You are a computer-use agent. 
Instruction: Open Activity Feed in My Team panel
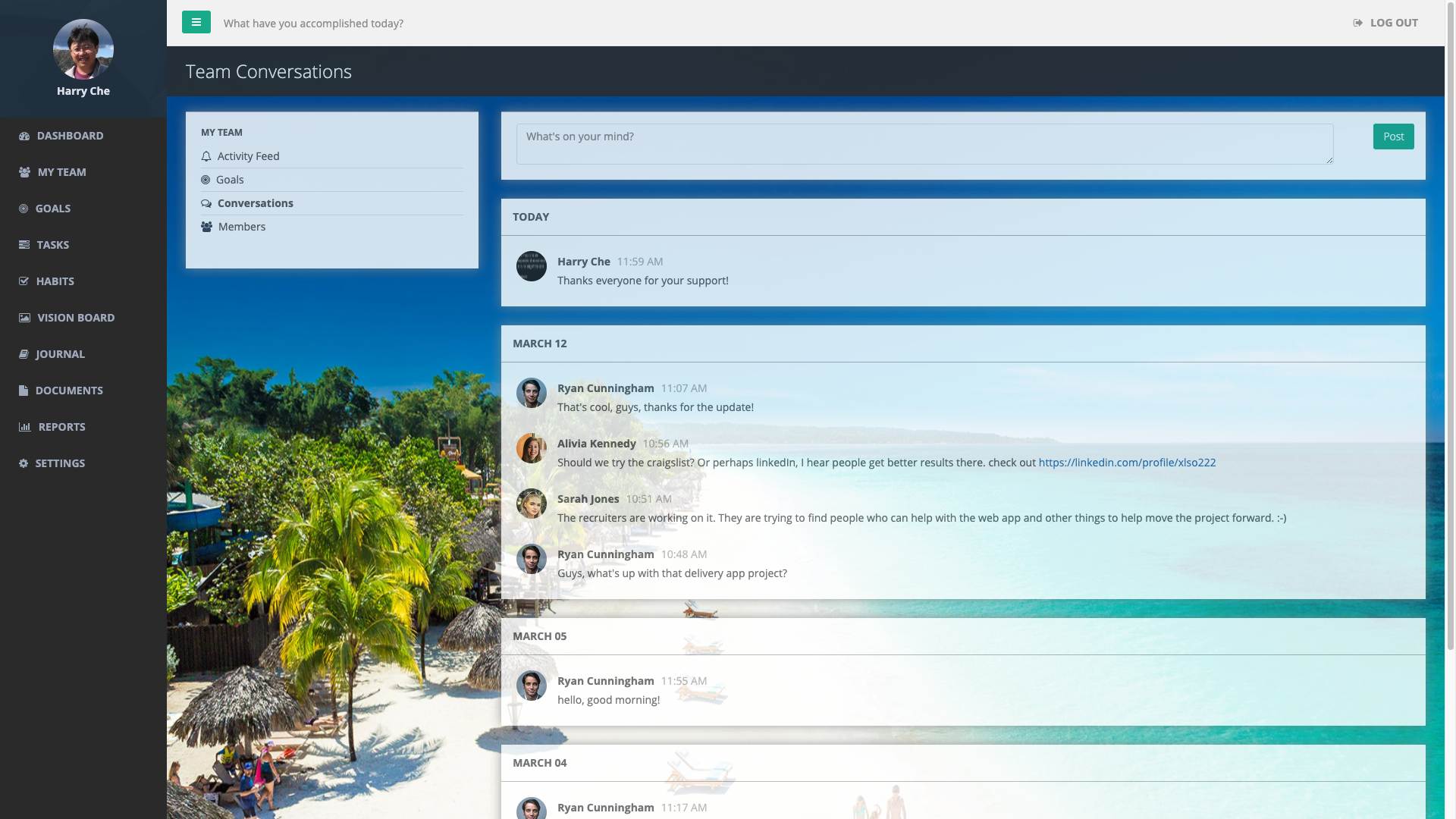(248, 156)
